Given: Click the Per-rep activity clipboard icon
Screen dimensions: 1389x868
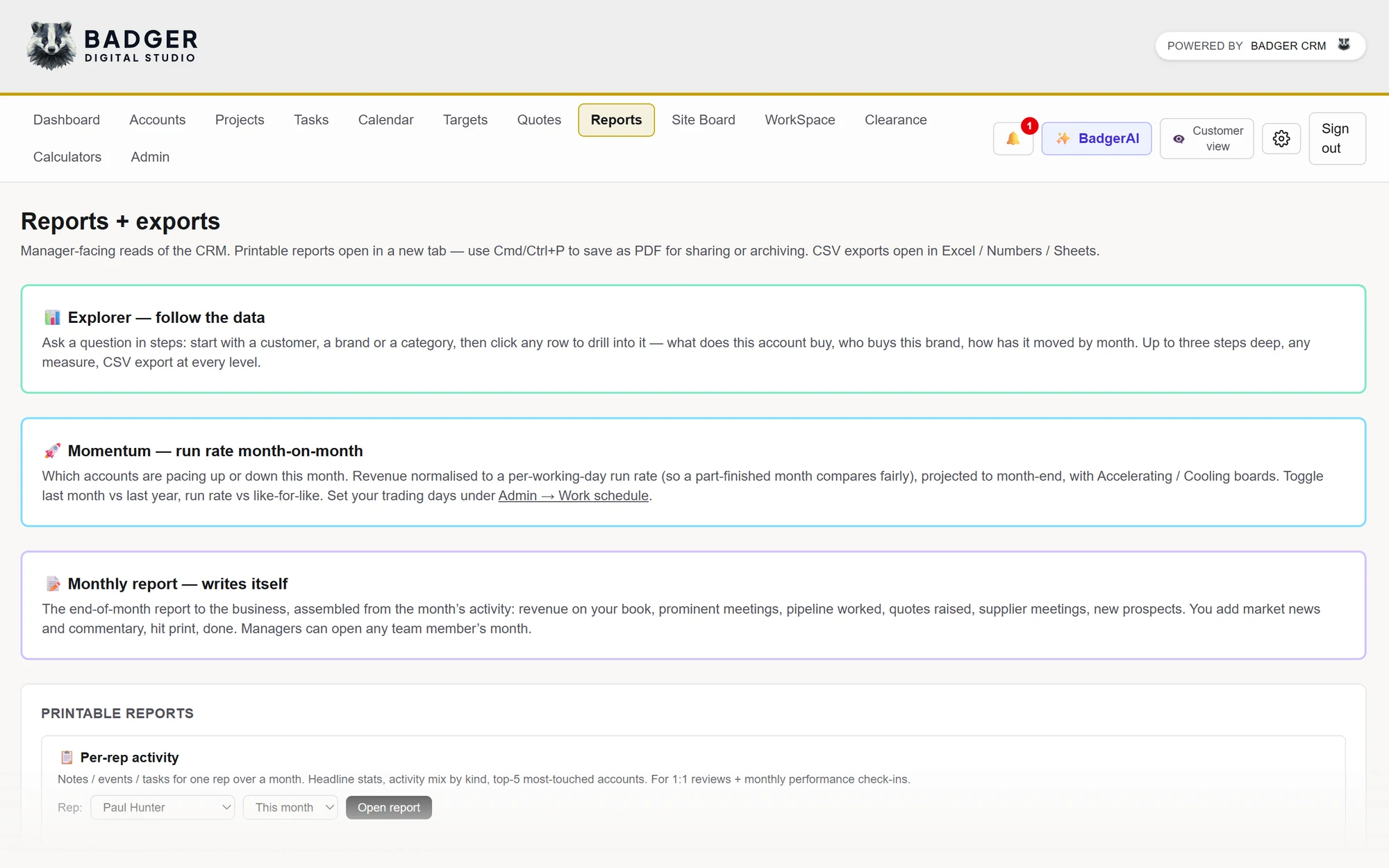Looking at the screenshot, I should (x=67, y=757).
